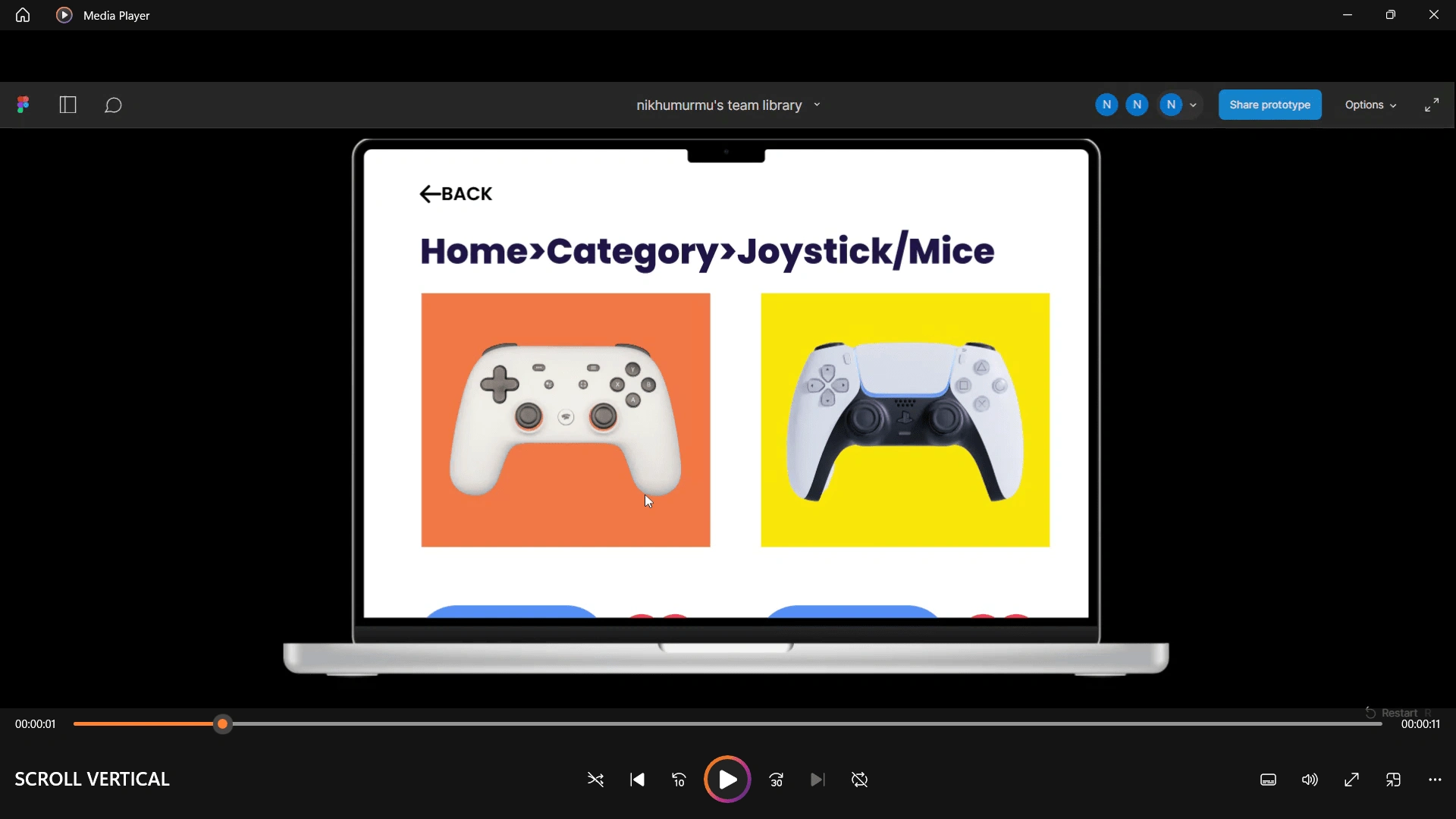Click the total duration 00:00:11
The image size is (1456, 819).
(x=1421, y=725)
